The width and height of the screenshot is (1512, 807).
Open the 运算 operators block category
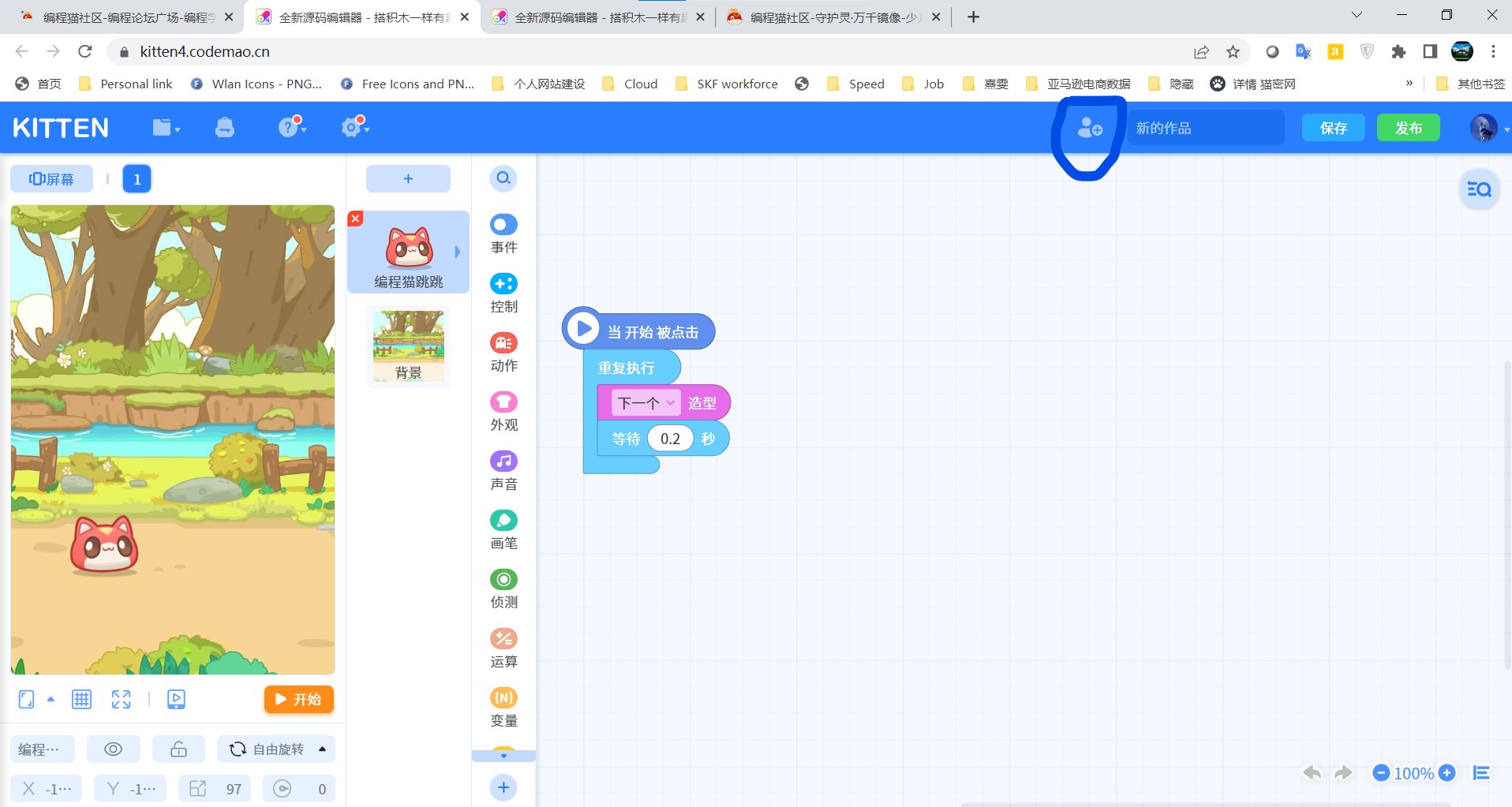[503, 648]
